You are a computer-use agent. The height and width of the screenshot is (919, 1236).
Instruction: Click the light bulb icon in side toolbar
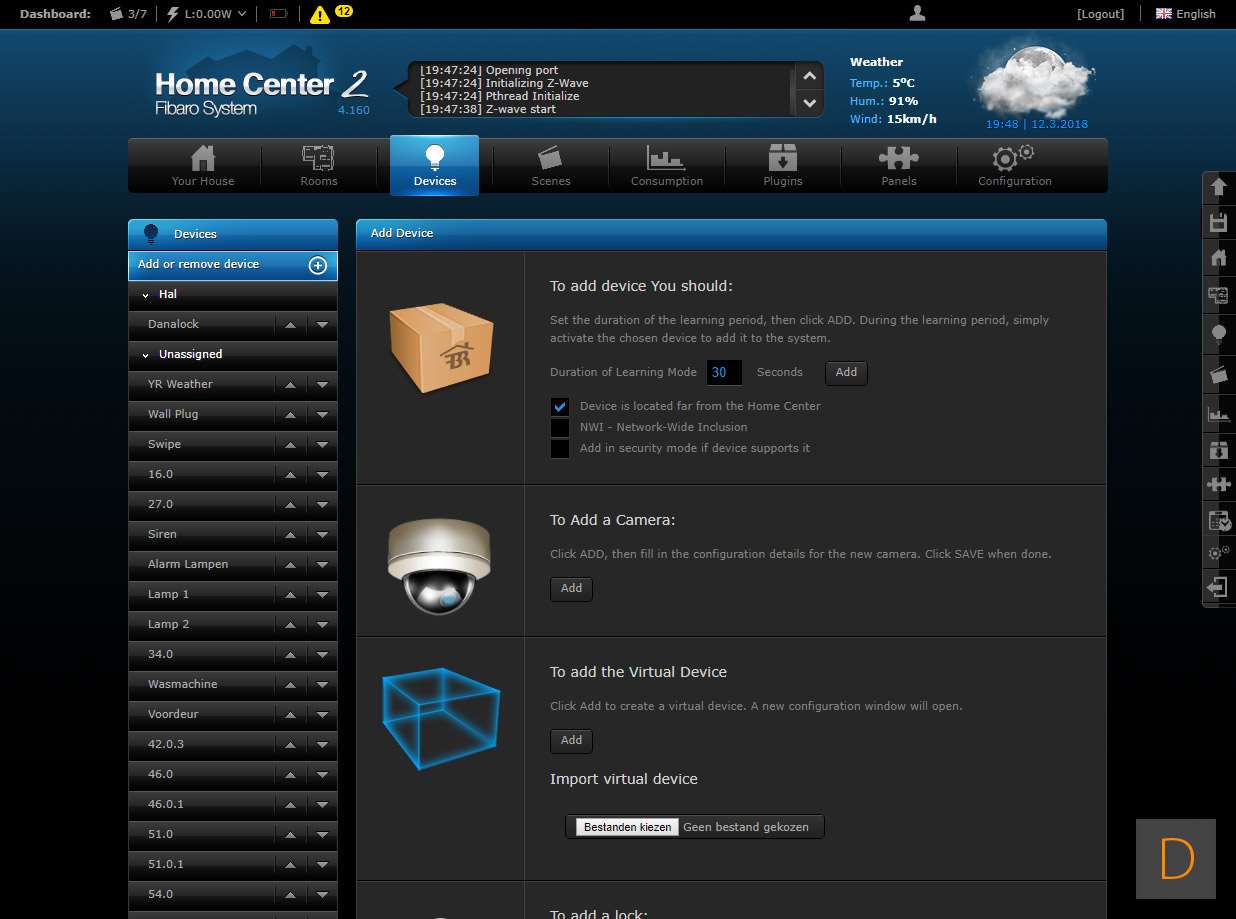1218,334
